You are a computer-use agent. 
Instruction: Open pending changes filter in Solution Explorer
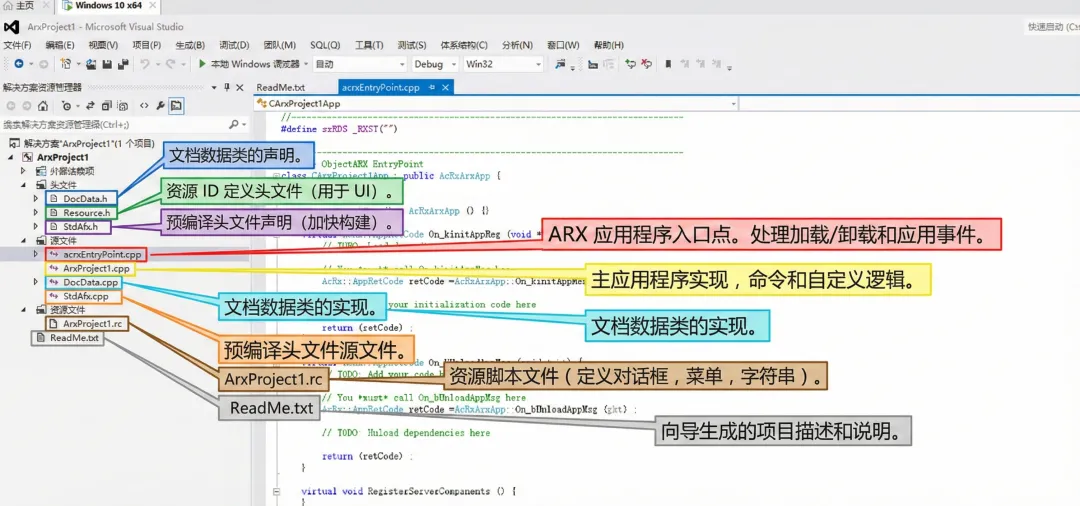(67, 106)
